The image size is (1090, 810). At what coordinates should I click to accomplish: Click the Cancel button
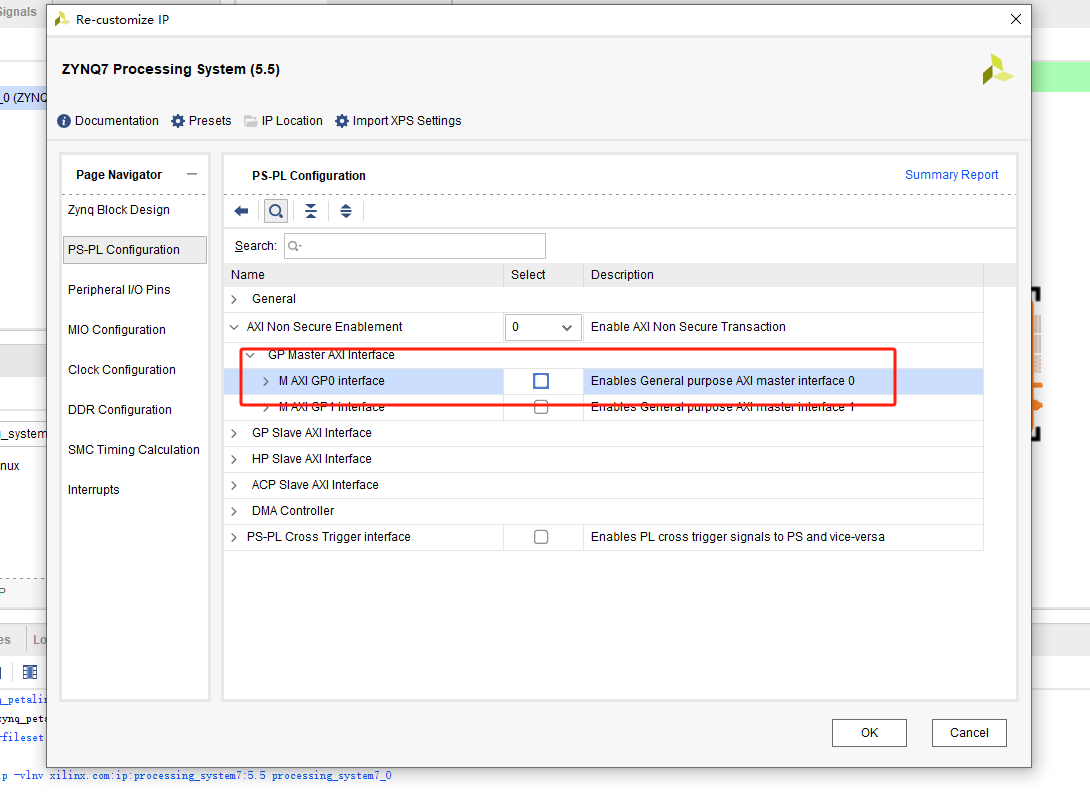(969, 733)
